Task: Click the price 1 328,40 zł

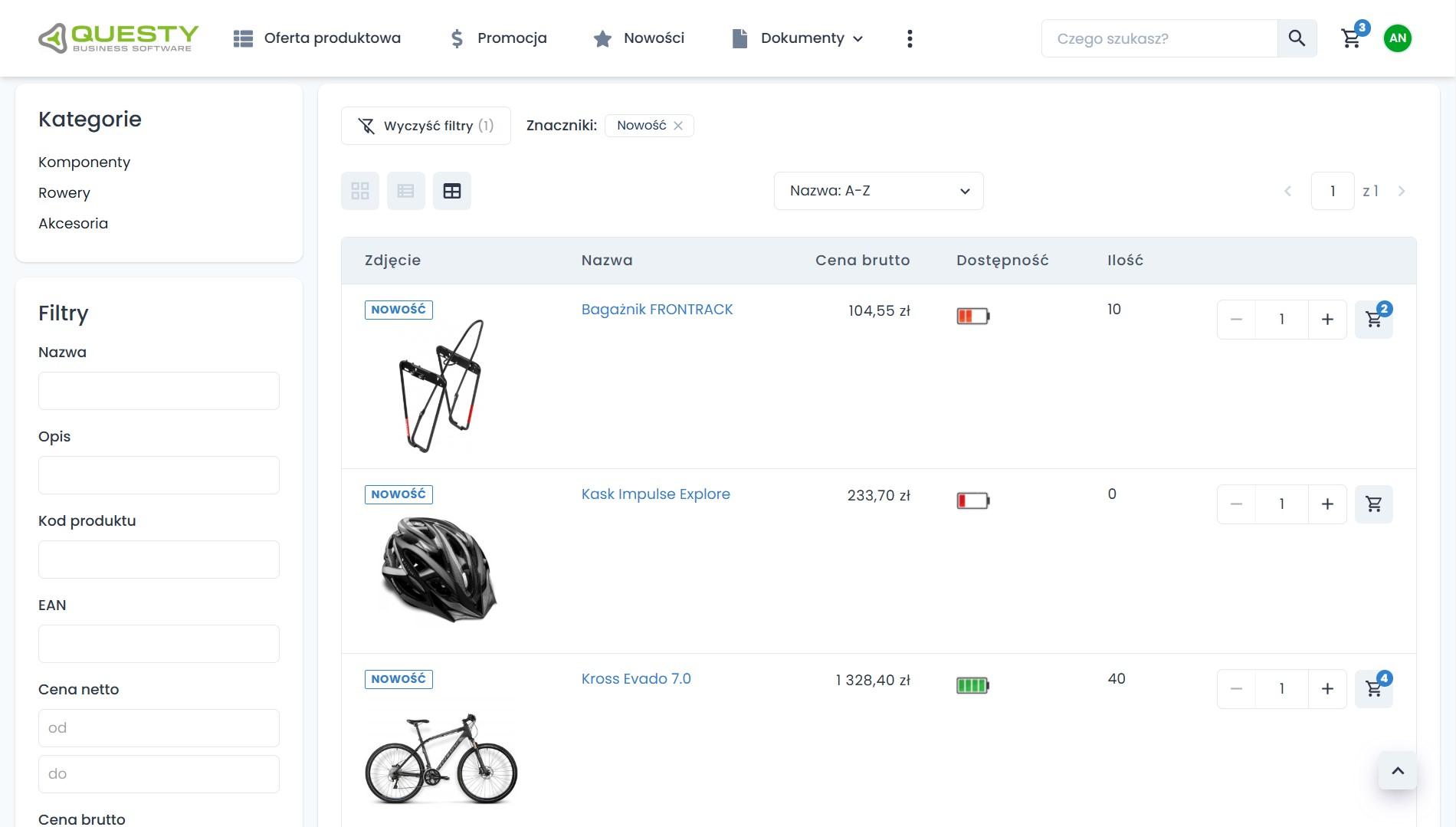Action: (x=873, y=680)
